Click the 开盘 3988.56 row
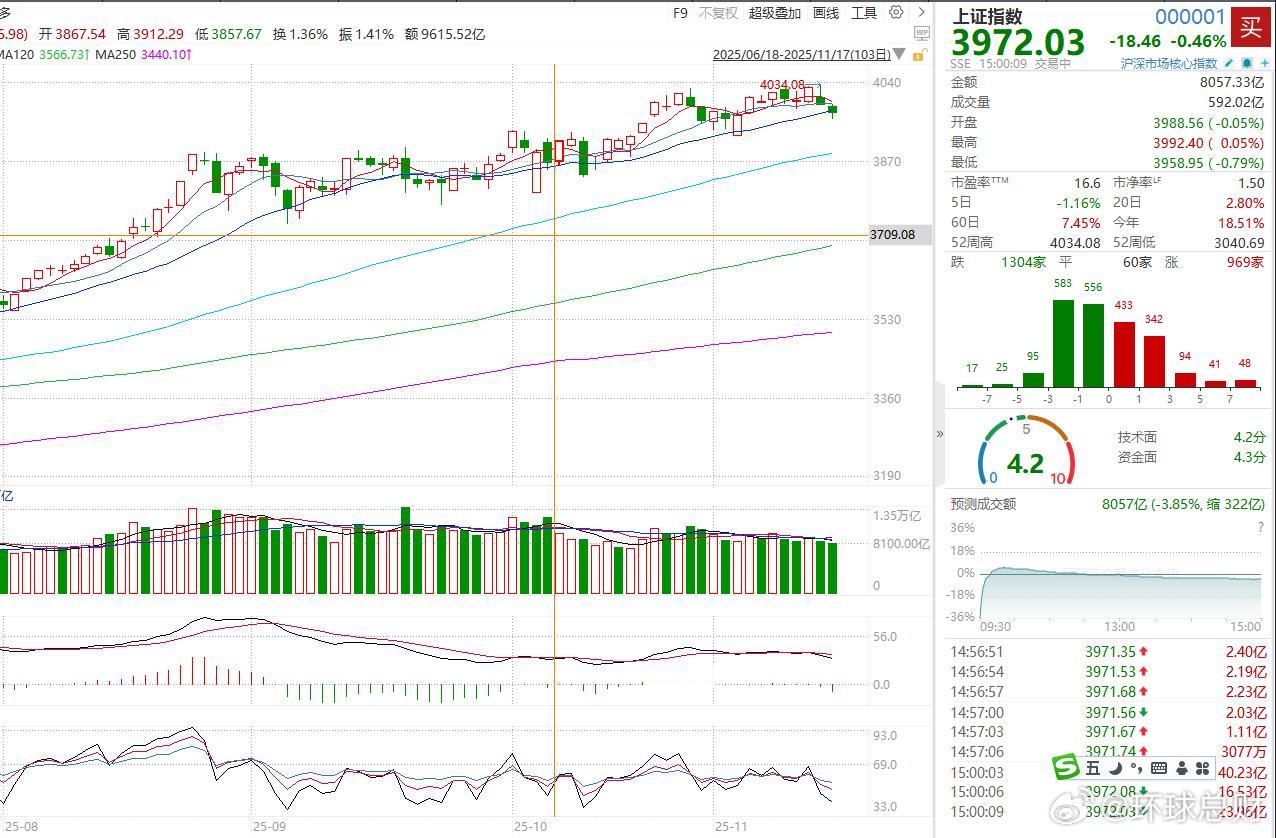Image resolution: width=1276 pixels, height=838 pixels. click(1108, 122)
